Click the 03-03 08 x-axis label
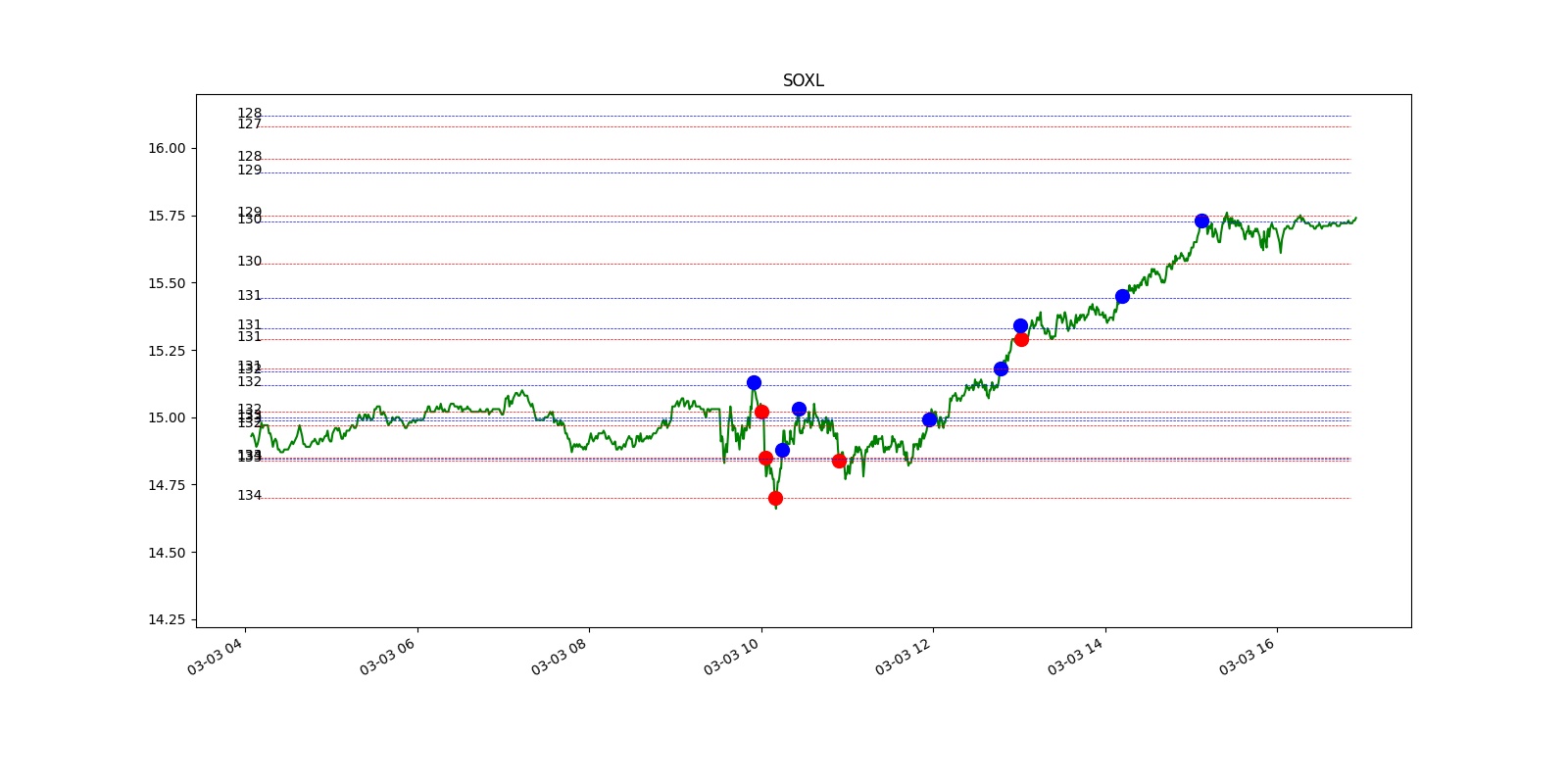The width and height of the screenshot is (1568, 784). 559,656
